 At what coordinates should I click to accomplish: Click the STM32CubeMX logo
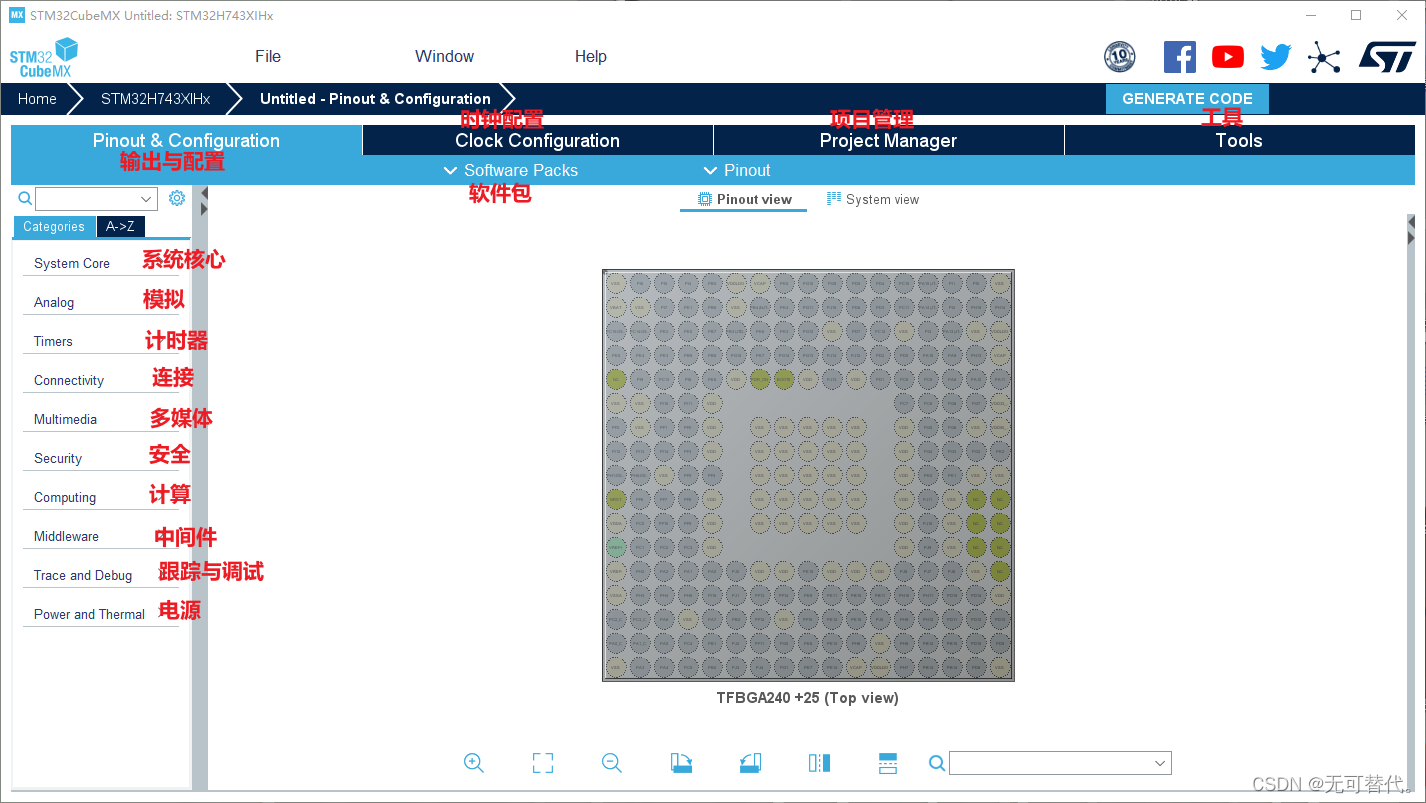coord(44,56)
